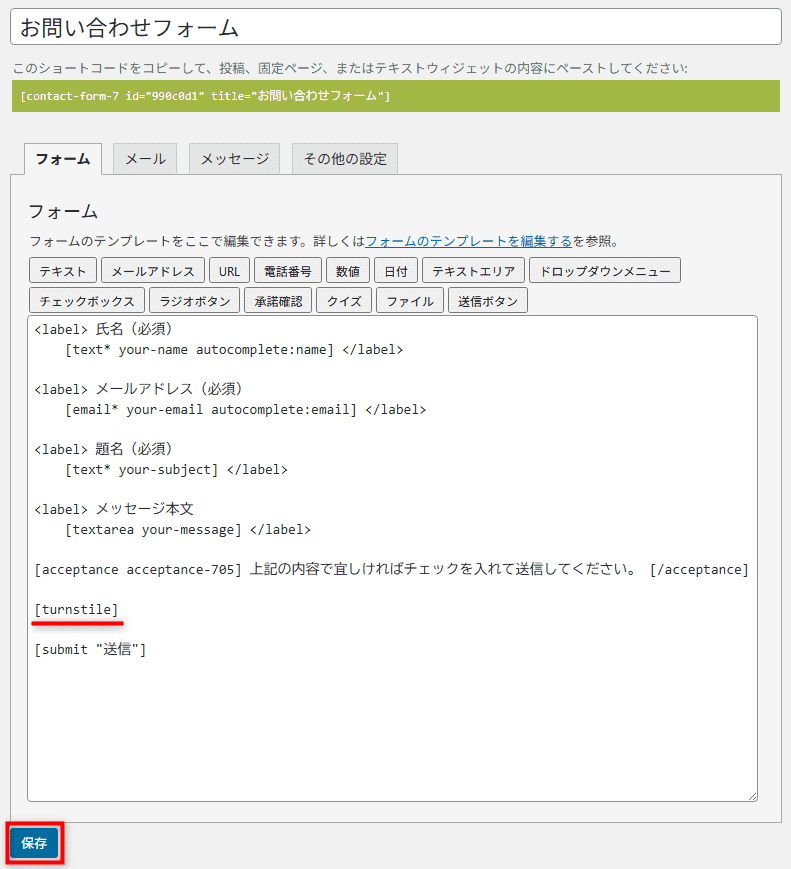Image resolution: width=791 pixels, height=869 pixels.
Task: Insert a テキスト tag
Action: click(63, 271)
